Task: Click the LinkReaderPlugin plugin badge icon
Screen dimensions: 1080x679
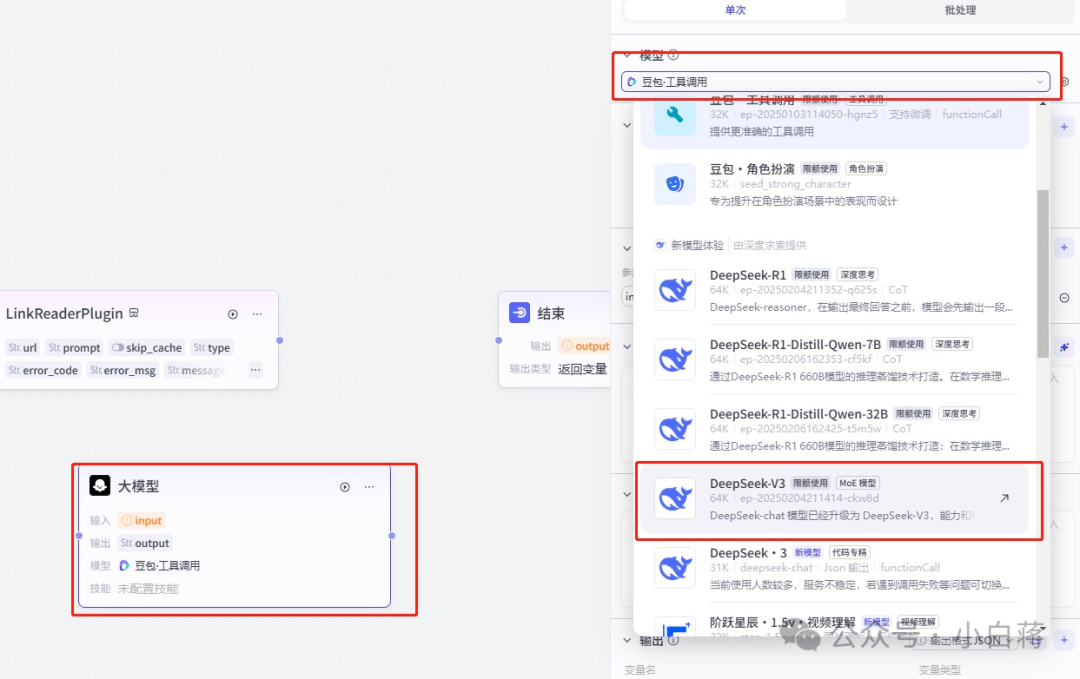Action: coord(134,313)
